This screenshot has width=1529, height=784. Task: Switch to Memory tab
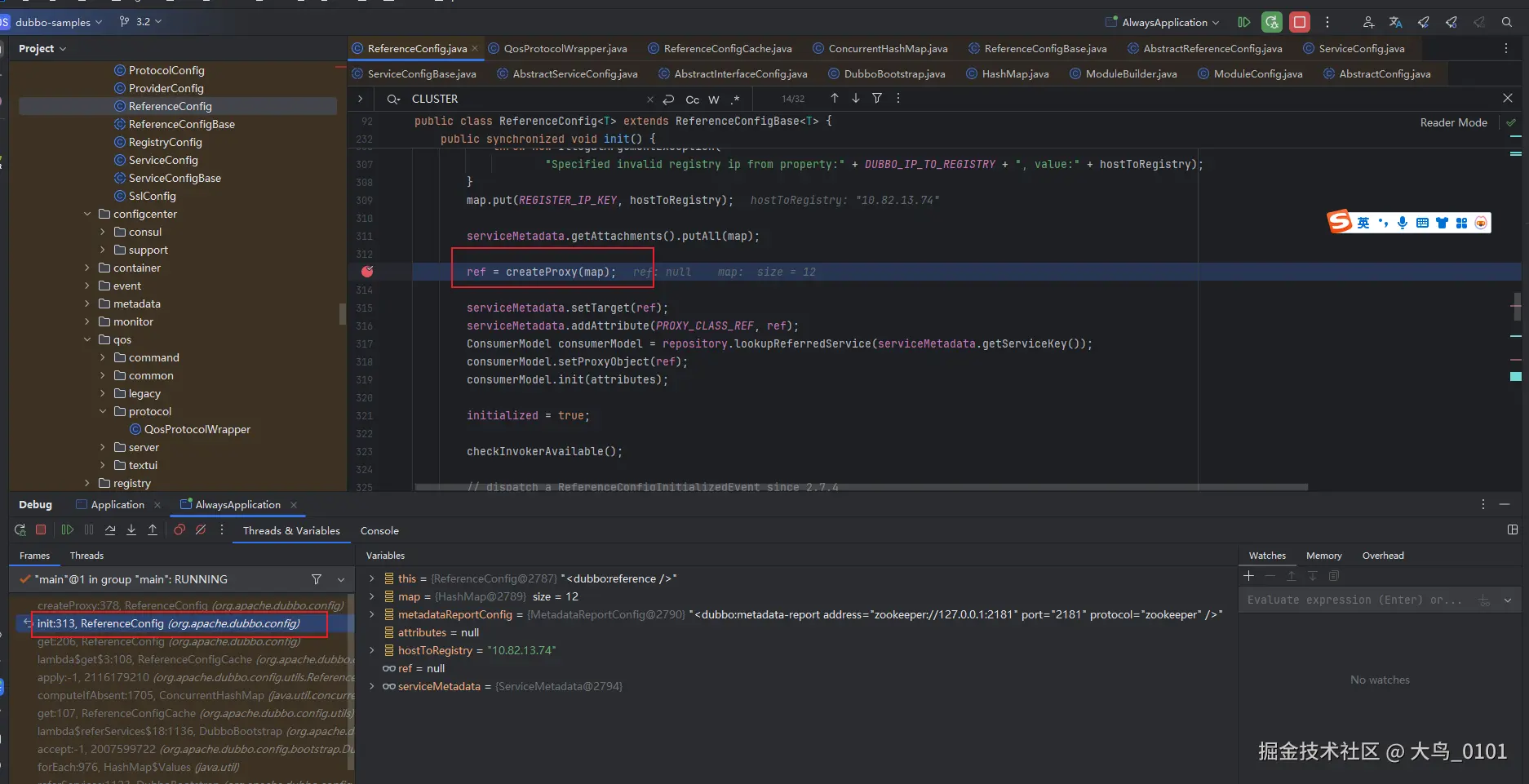pyautogui.click(x=1323, y=556)
